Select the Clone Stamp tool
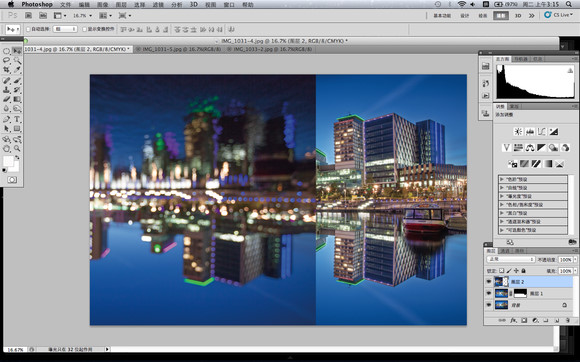580x362 pixels. (6, 90)
